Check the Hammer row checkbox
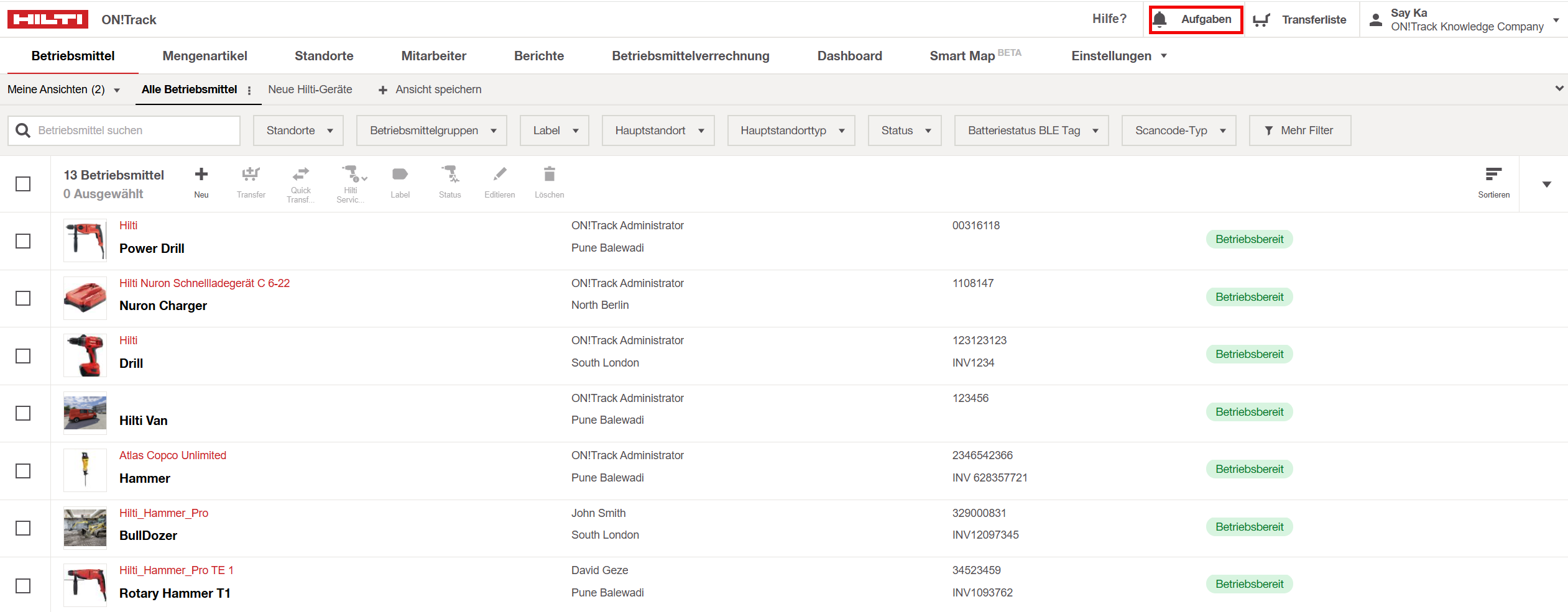Viewport: 1568px width, 612px height. pos(23,471)
